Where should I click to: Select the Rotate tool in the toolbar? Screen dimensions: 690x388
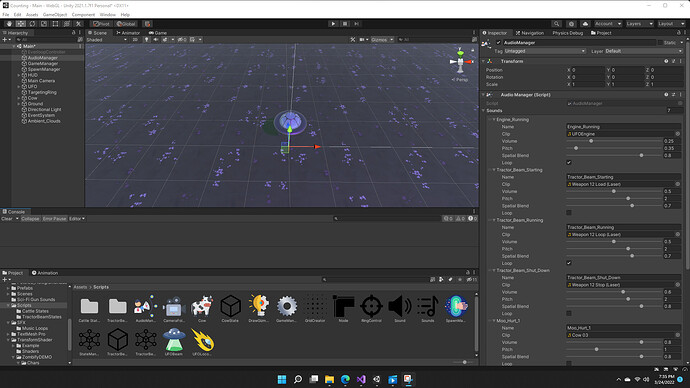click(32, 24)
